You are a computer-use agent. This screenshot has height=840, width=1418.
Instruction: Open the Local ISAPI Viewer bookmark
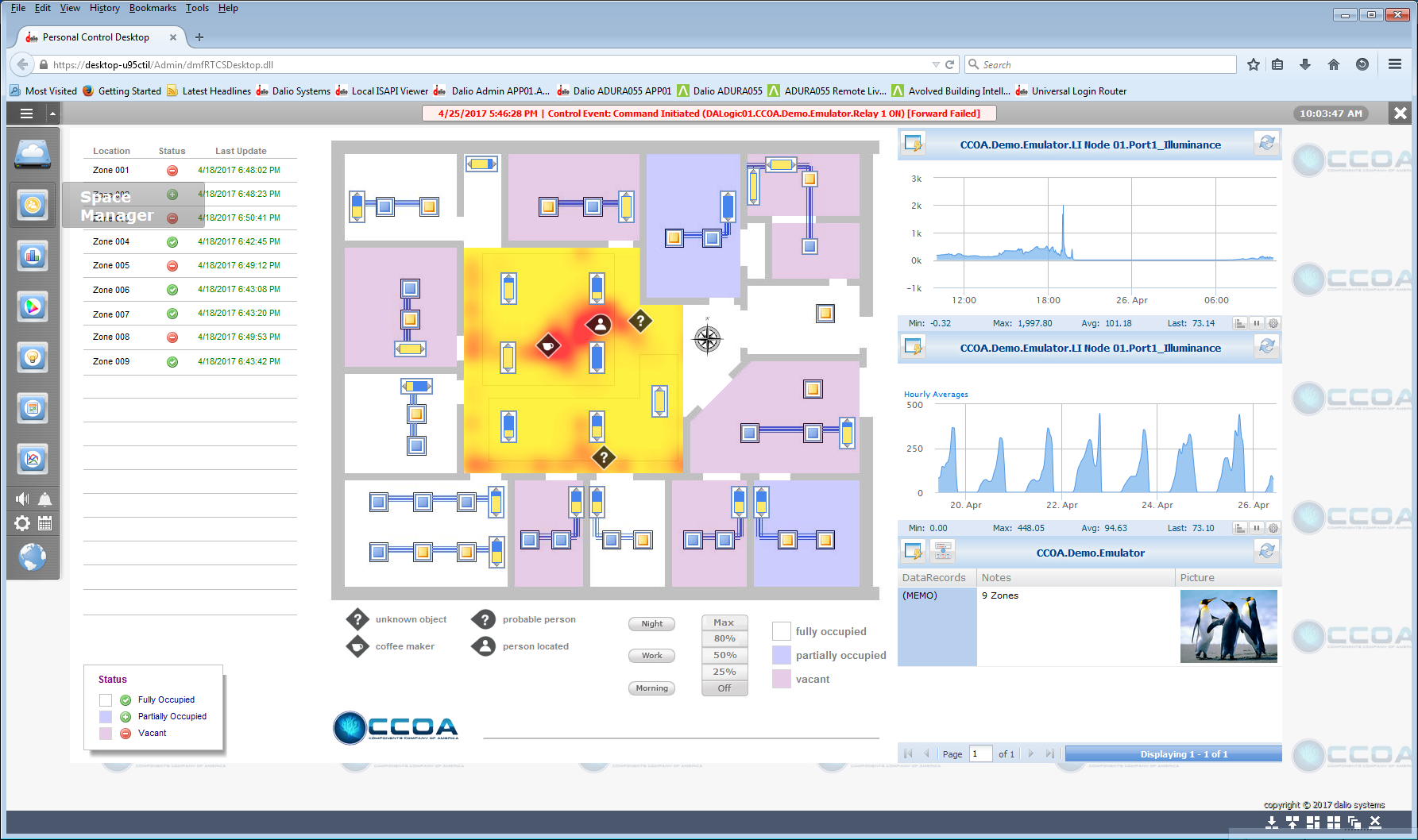coord(382,91)
